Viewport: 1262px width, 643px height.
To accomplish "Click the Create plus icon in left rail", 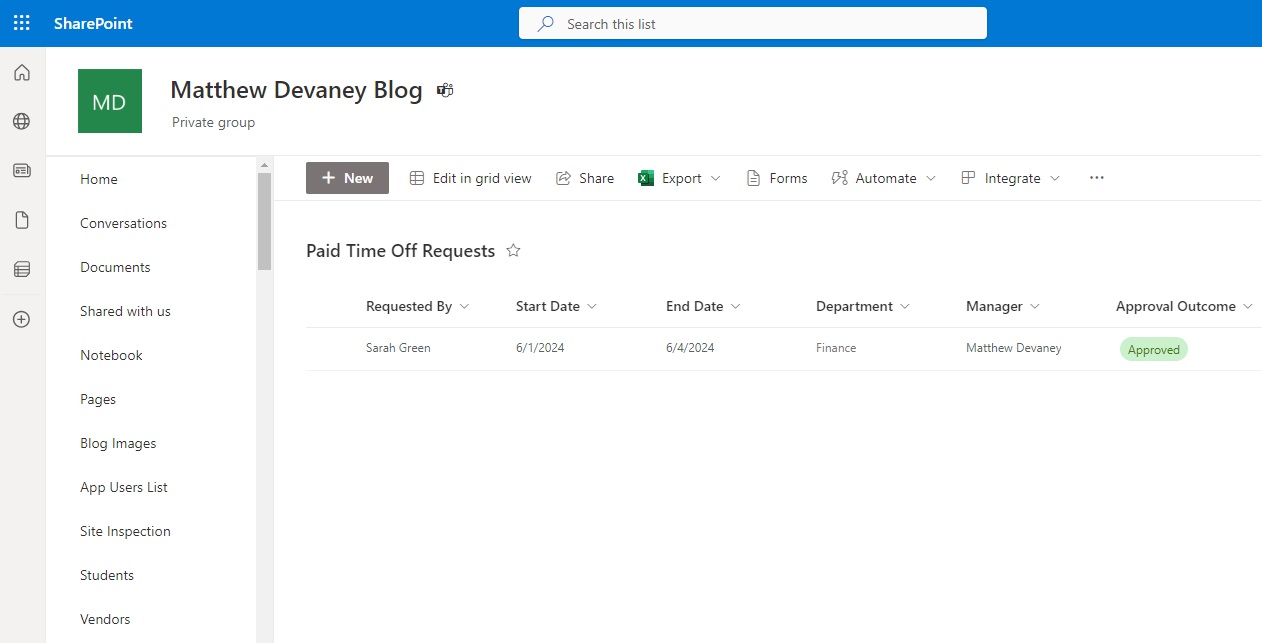I will click(22, 320).
